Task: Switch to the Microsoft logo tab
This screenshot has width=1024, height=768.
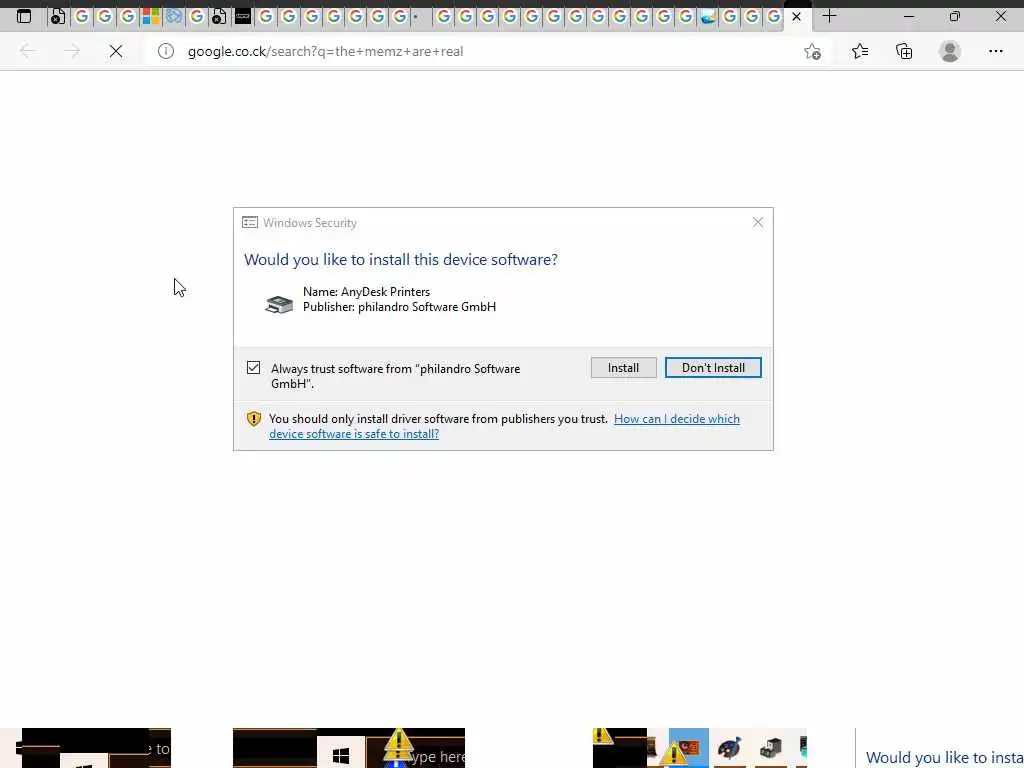Action: (x=151, y=16)
